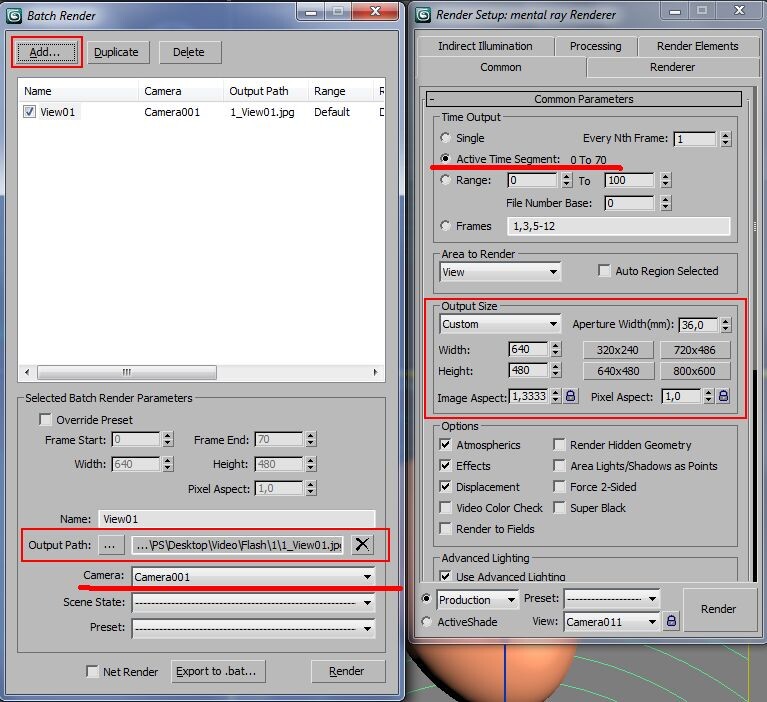This screenshot has height=702, width=767.
Task: Click the Batch Render title bar app icon
Action: tap(14, 16)
